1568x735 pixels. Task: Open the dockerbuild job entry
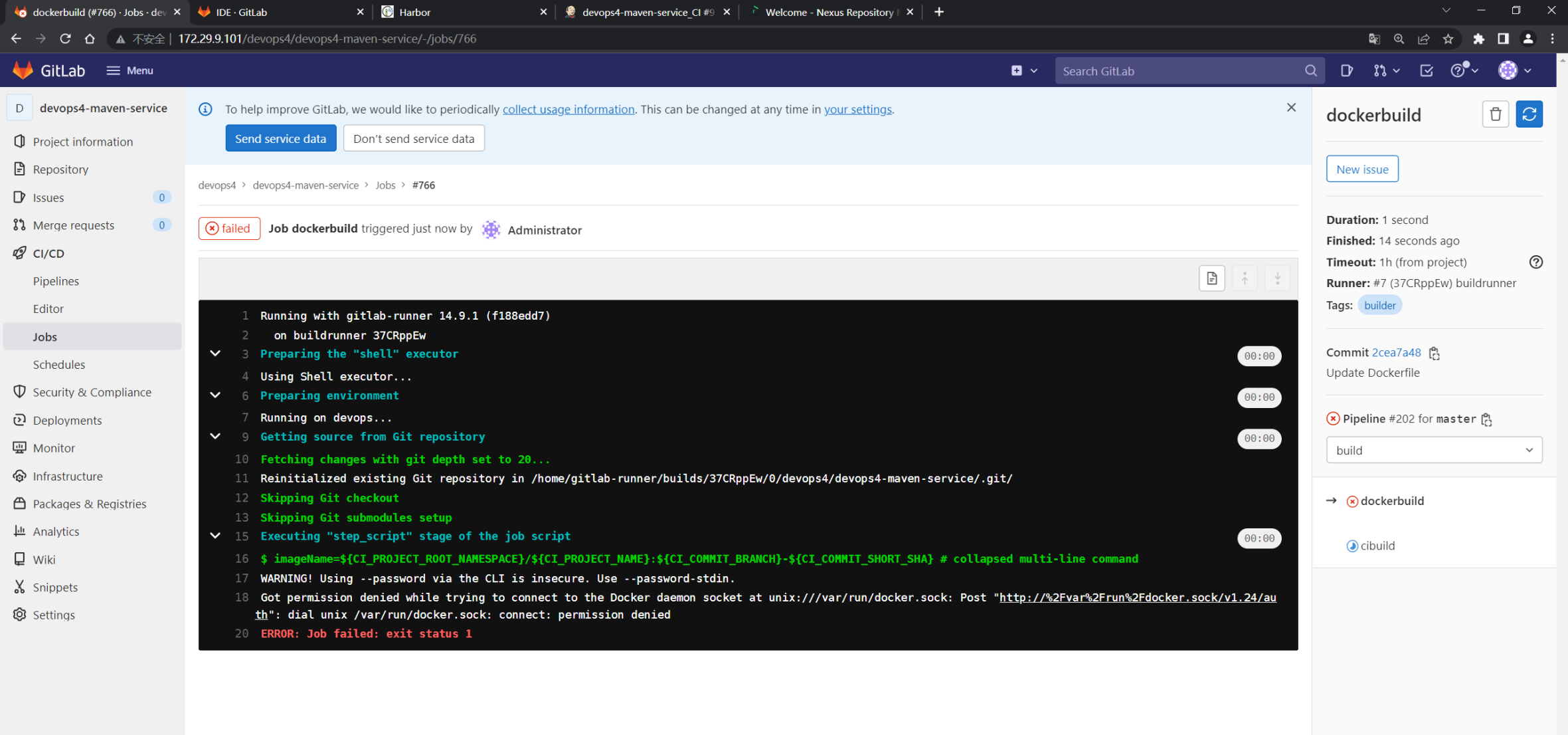point(1391,501)
